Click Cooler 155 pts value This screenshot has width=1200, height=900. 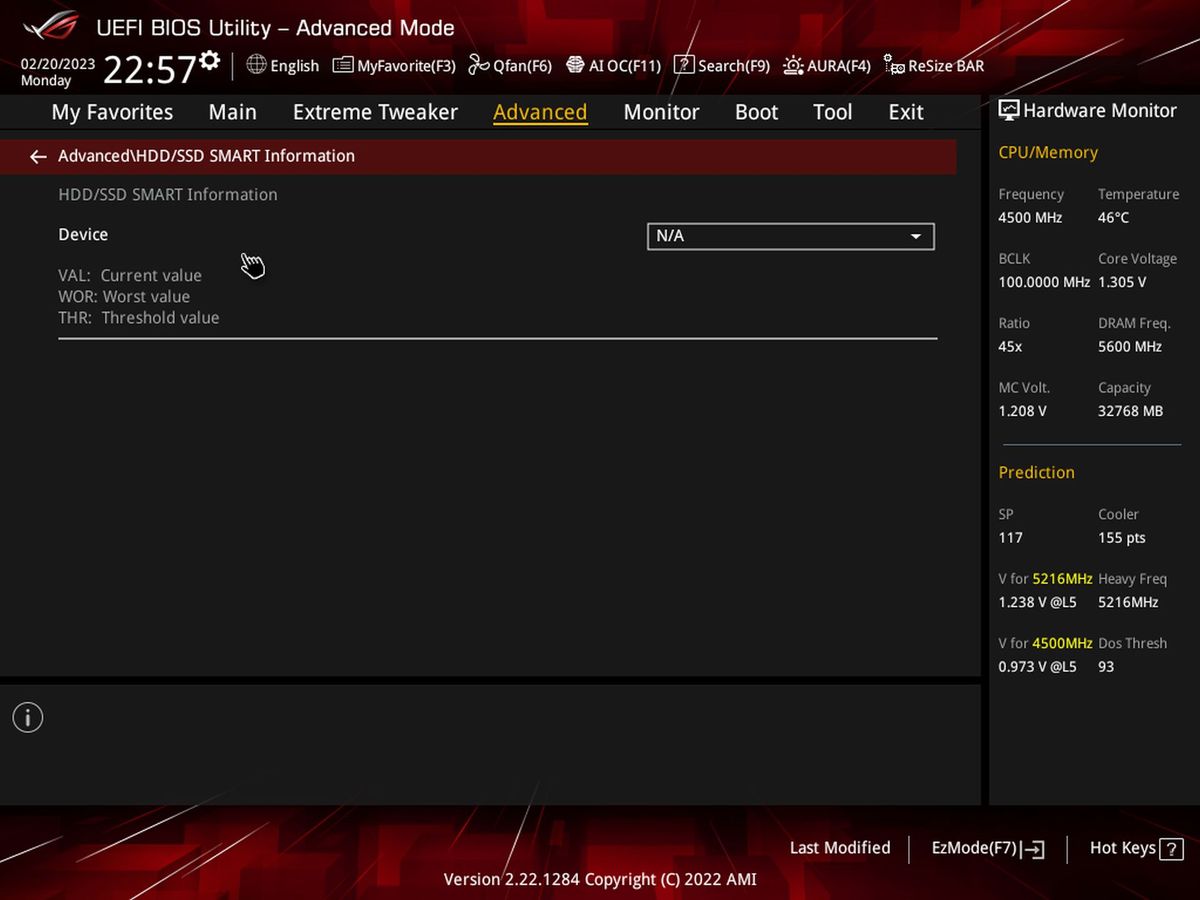[1122, 538]
